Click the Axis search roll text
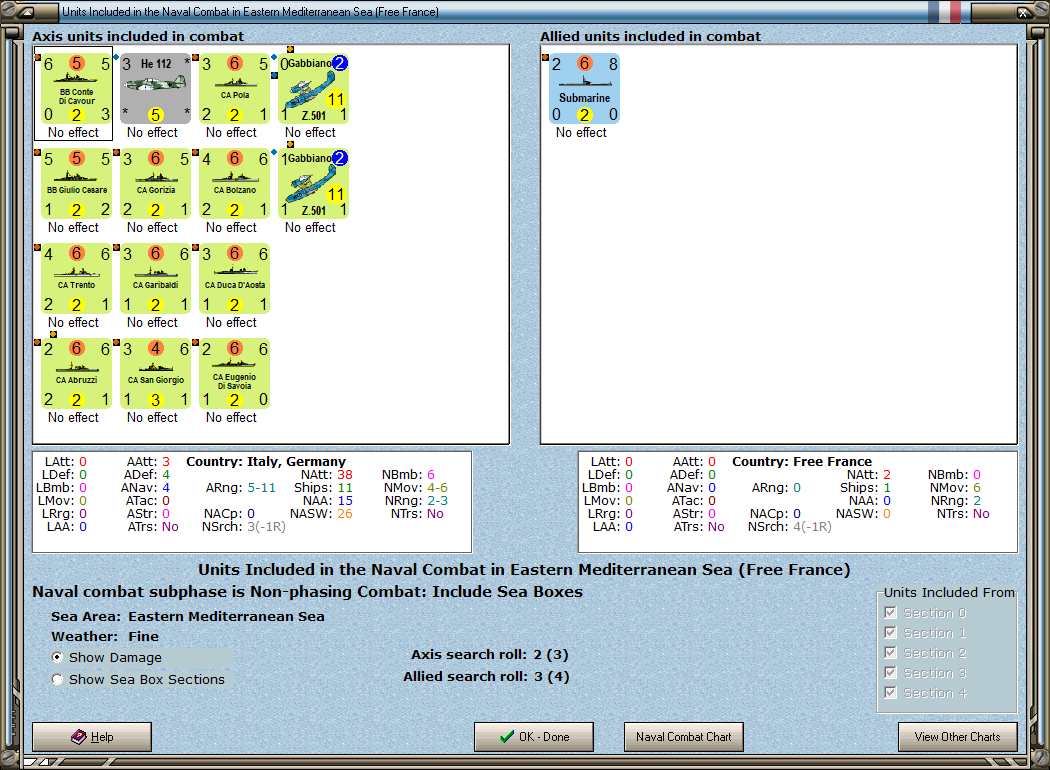 [x=490, y=654]
